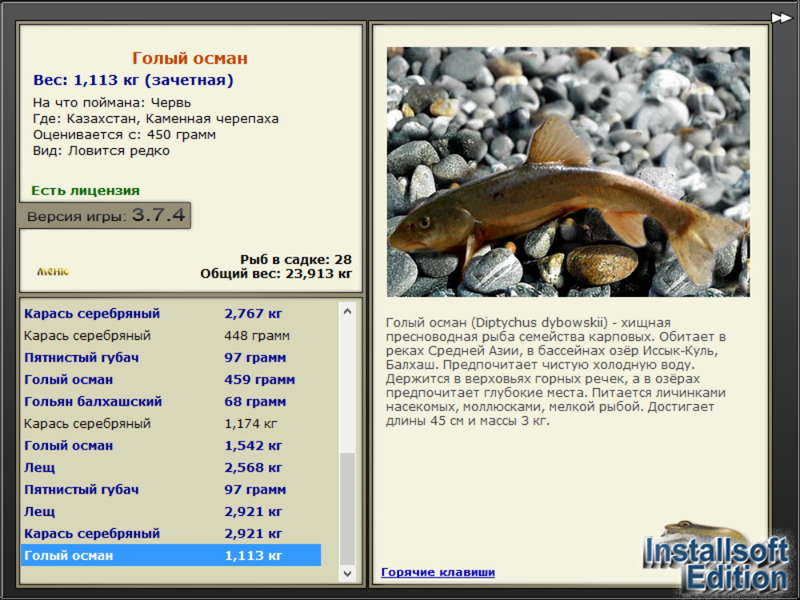800x600 pixels.
Task: Select Карась серебряный 2,921 кг row
Action: [x=171, y=533]
